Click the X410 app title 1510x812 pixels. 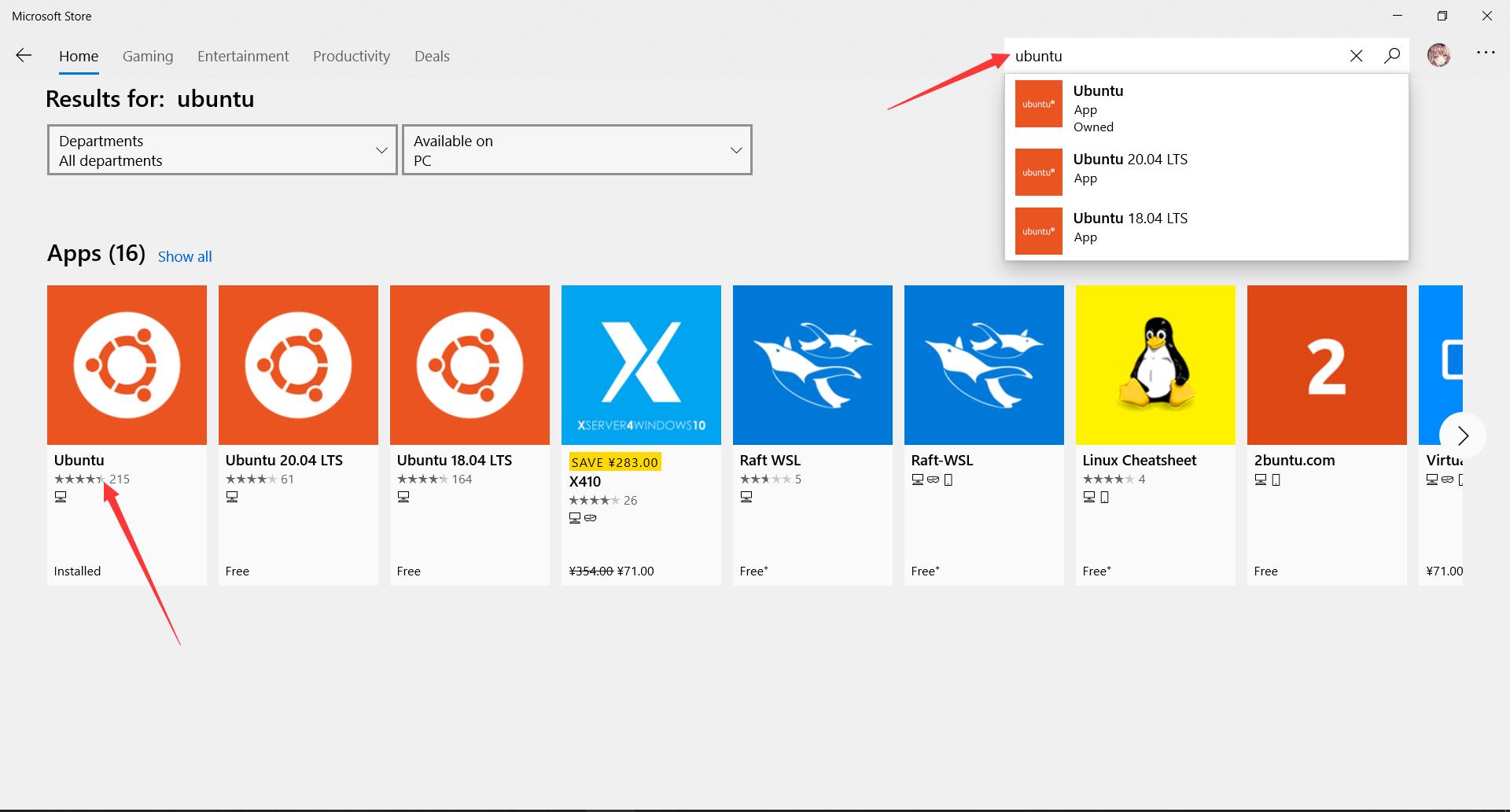click(585, 481)
